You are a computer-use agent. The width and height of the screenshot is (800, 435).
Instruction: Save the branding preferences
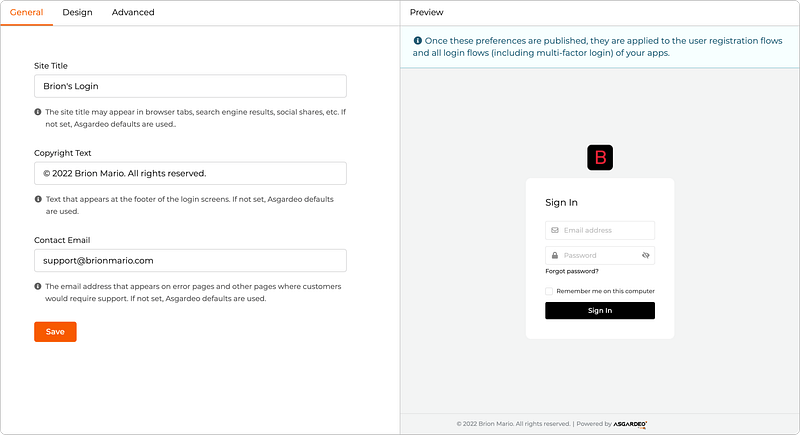[x=55, y=331]
